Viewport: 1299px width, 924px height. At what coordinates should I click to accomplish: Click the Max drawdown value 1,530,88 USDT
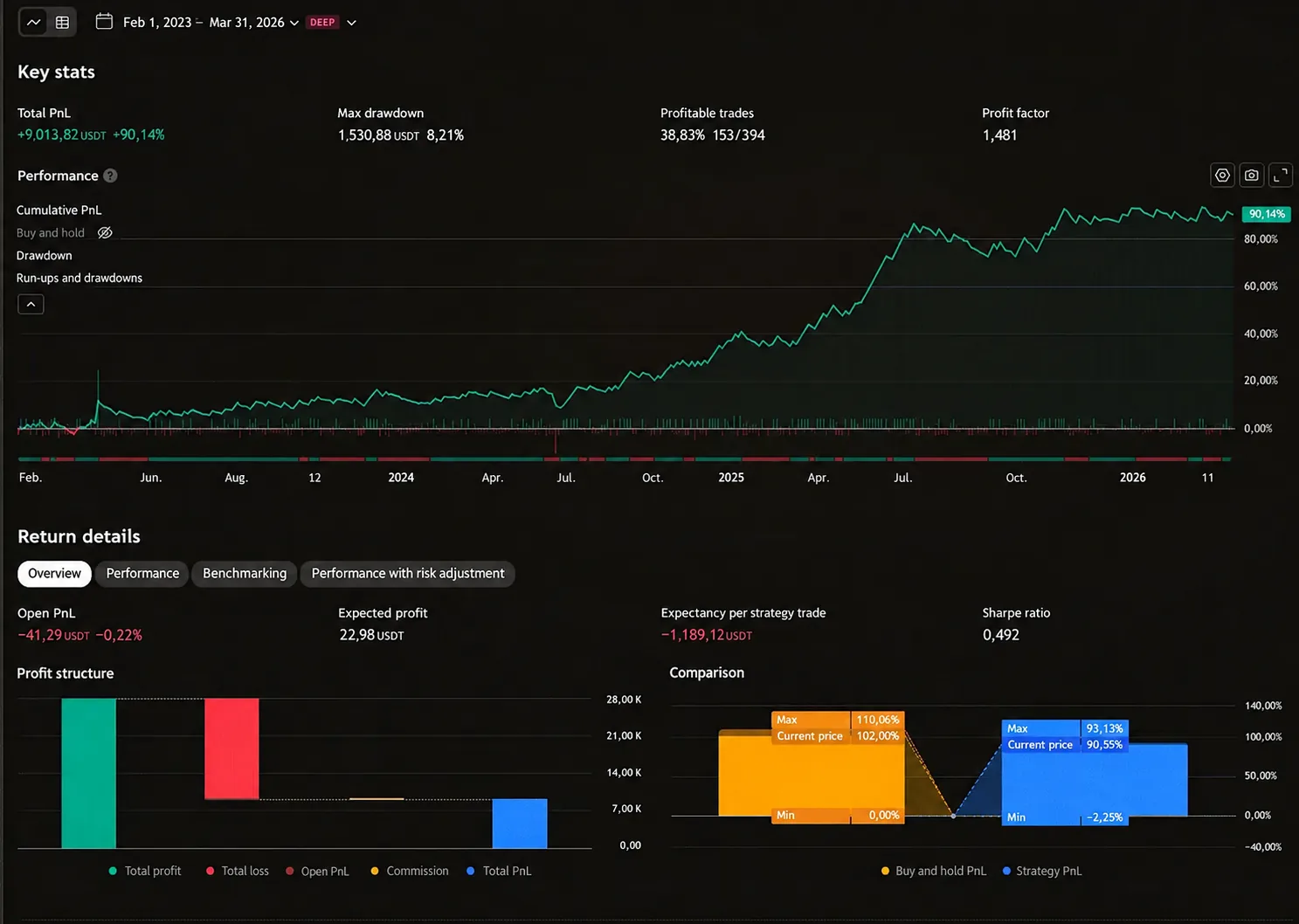(x=378, y=135)
